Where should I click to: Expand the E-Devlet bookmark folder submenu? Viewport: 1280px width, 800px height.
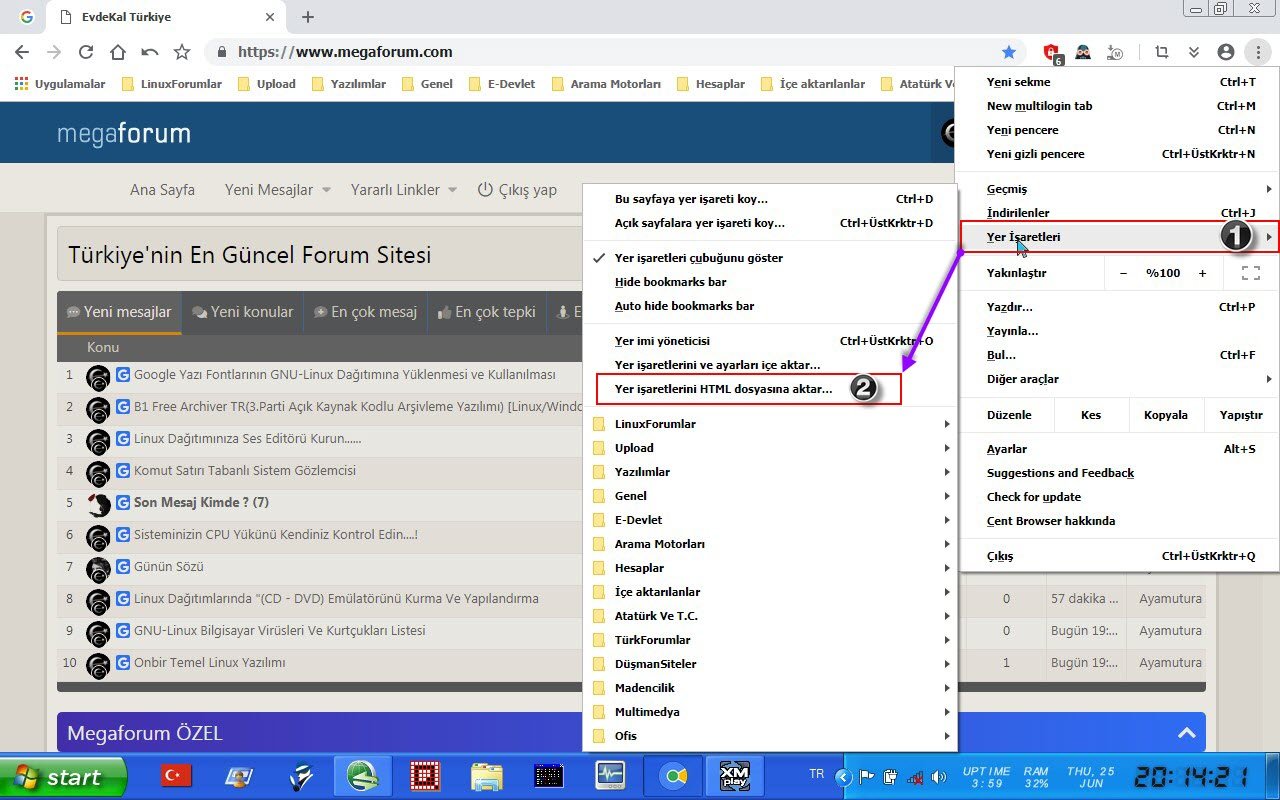click(770, 520)
